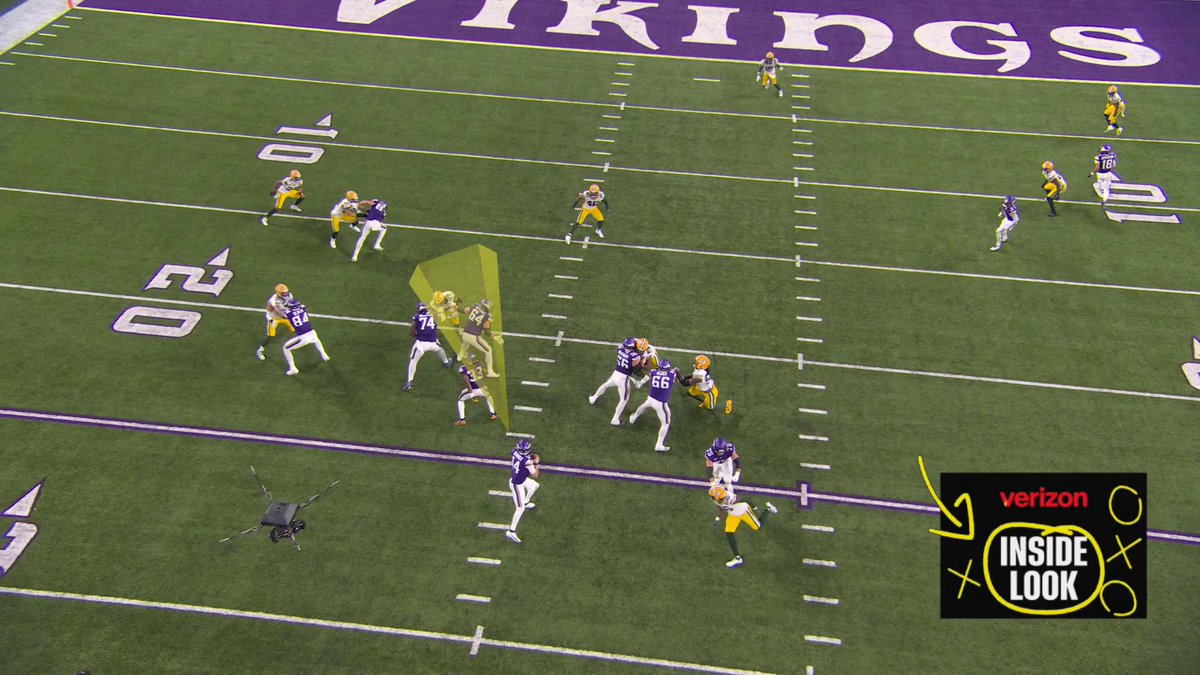Select the player wearing jersey 74
The height and width of the screenshot is (675, 1200).
click(426, 345)
